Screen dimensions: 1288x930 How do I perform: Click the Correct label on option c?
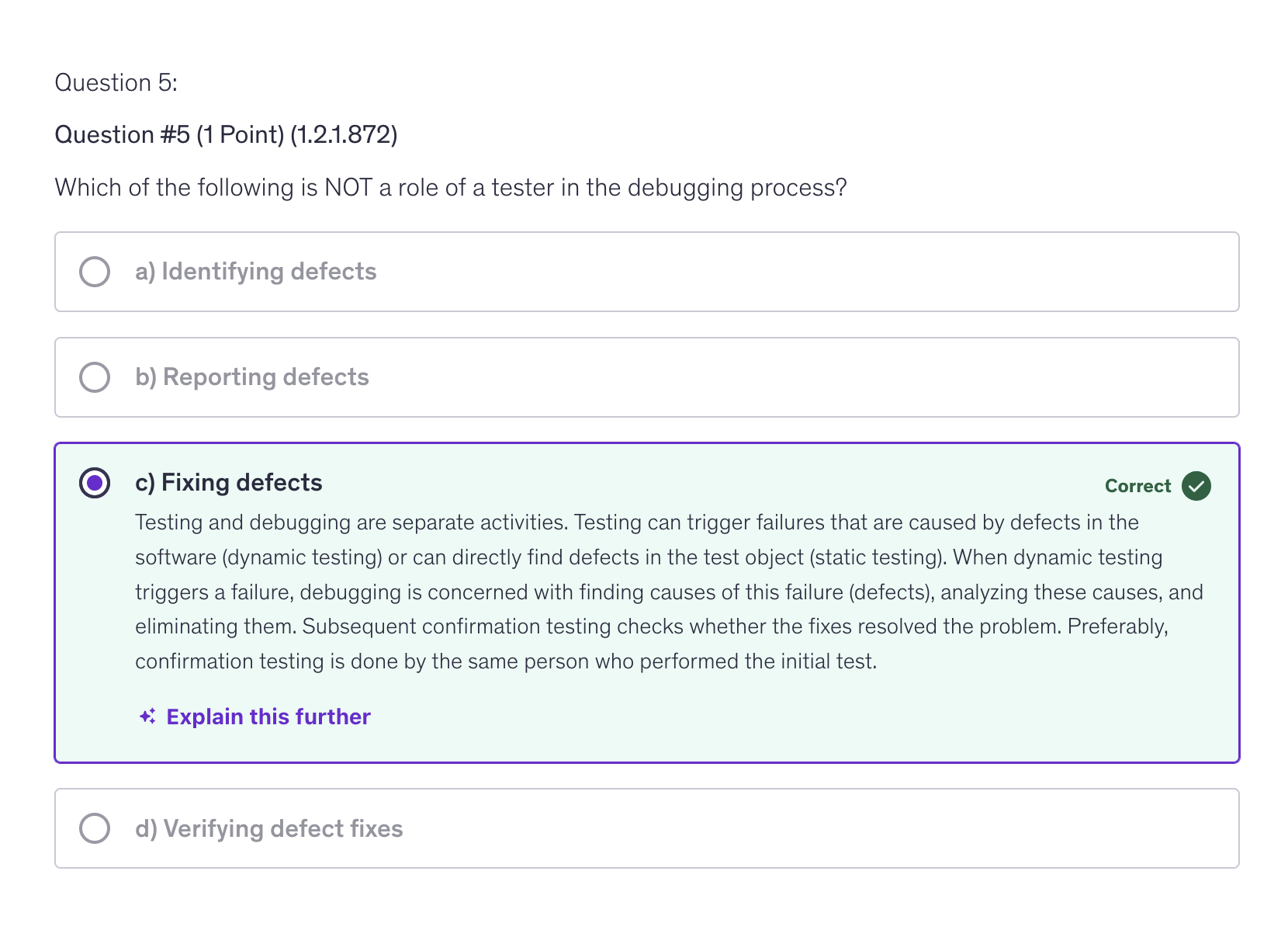(1137, 486)
